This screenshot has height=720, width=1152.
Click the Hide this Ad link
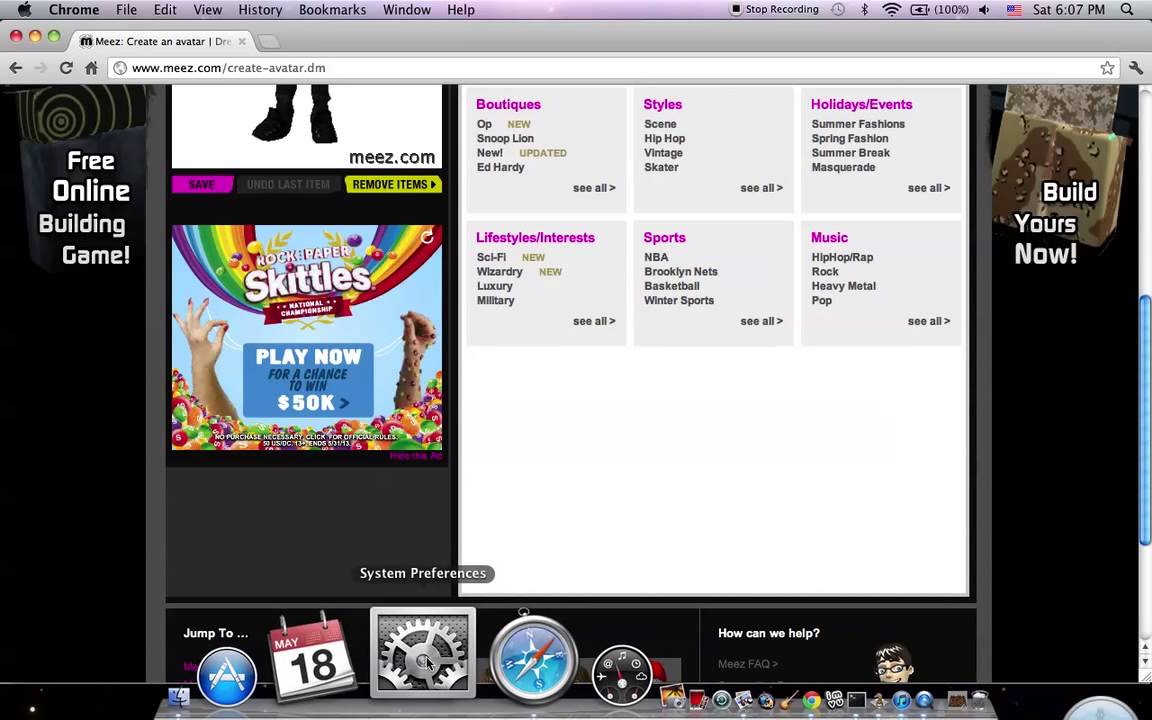coord(415,456)
